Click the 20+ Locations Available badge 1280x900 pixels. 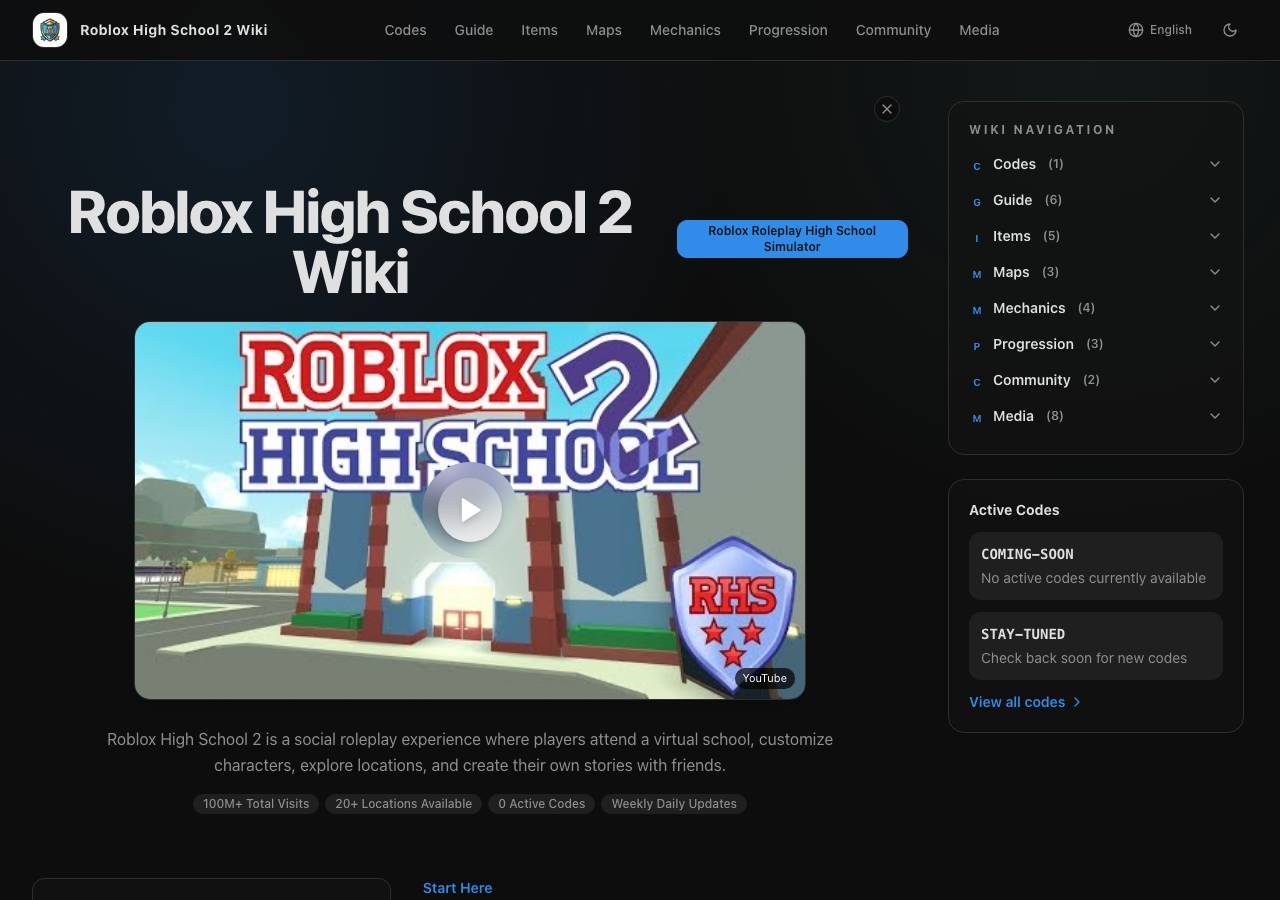[x=403, y=804]
